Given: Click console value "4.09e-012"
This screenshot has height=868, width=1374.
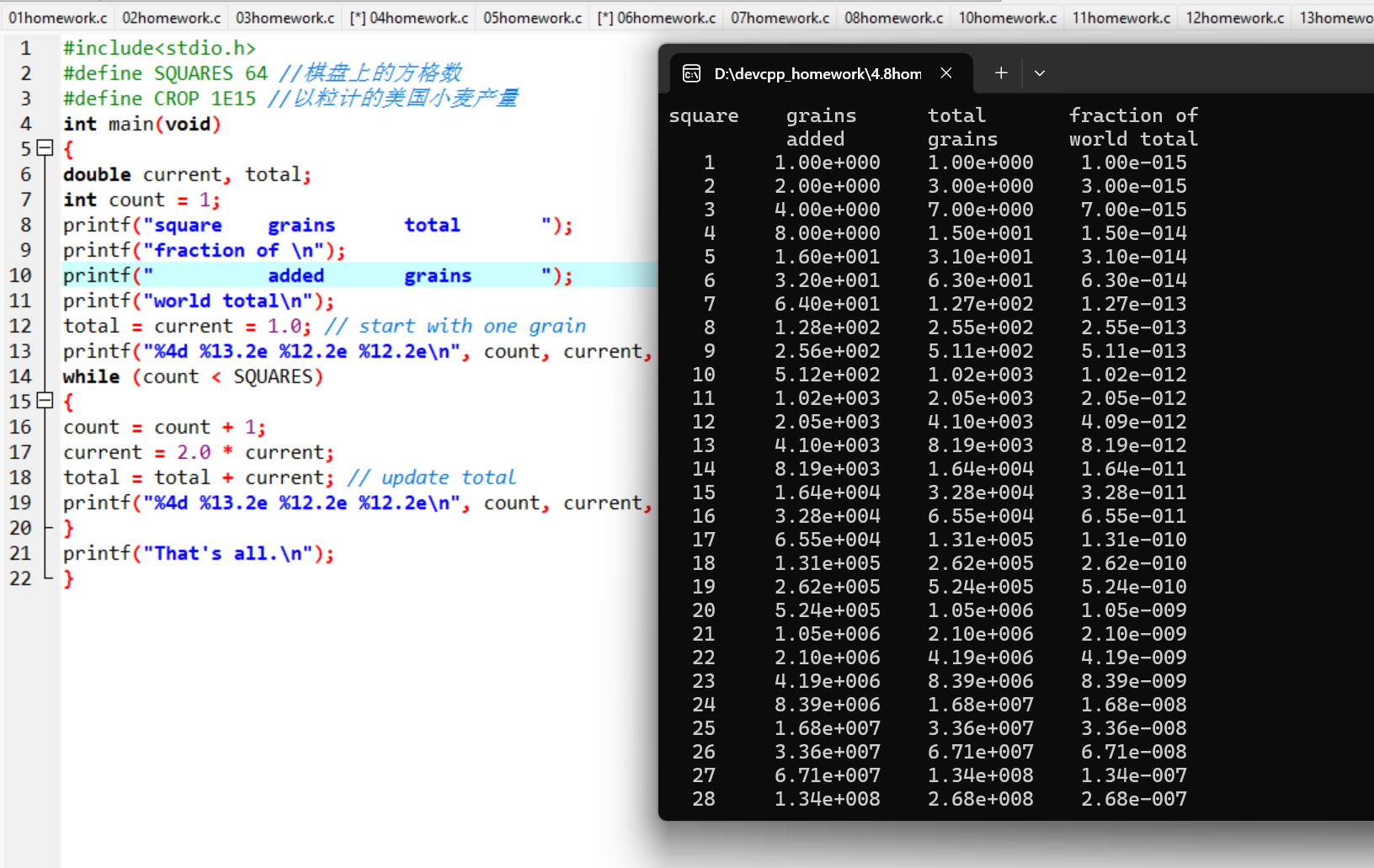Looking at the screenshot, I should [1134, 422].
